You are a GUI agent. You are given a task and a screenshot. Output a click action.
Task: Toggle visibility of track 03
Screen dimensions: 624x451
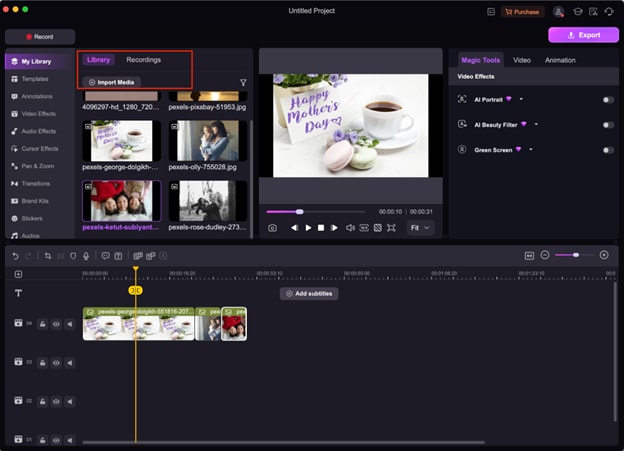click(56, 363)
